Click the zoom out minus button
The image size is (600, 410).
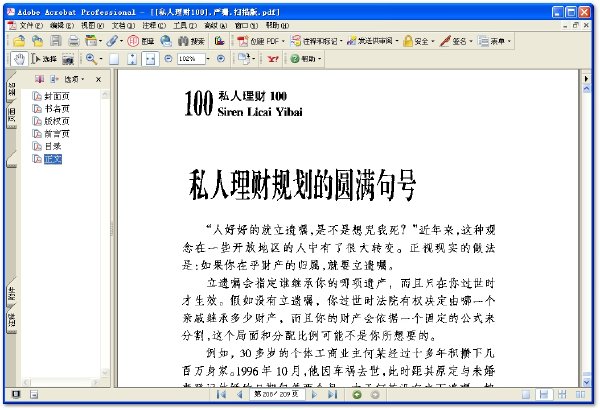[168, 59]
